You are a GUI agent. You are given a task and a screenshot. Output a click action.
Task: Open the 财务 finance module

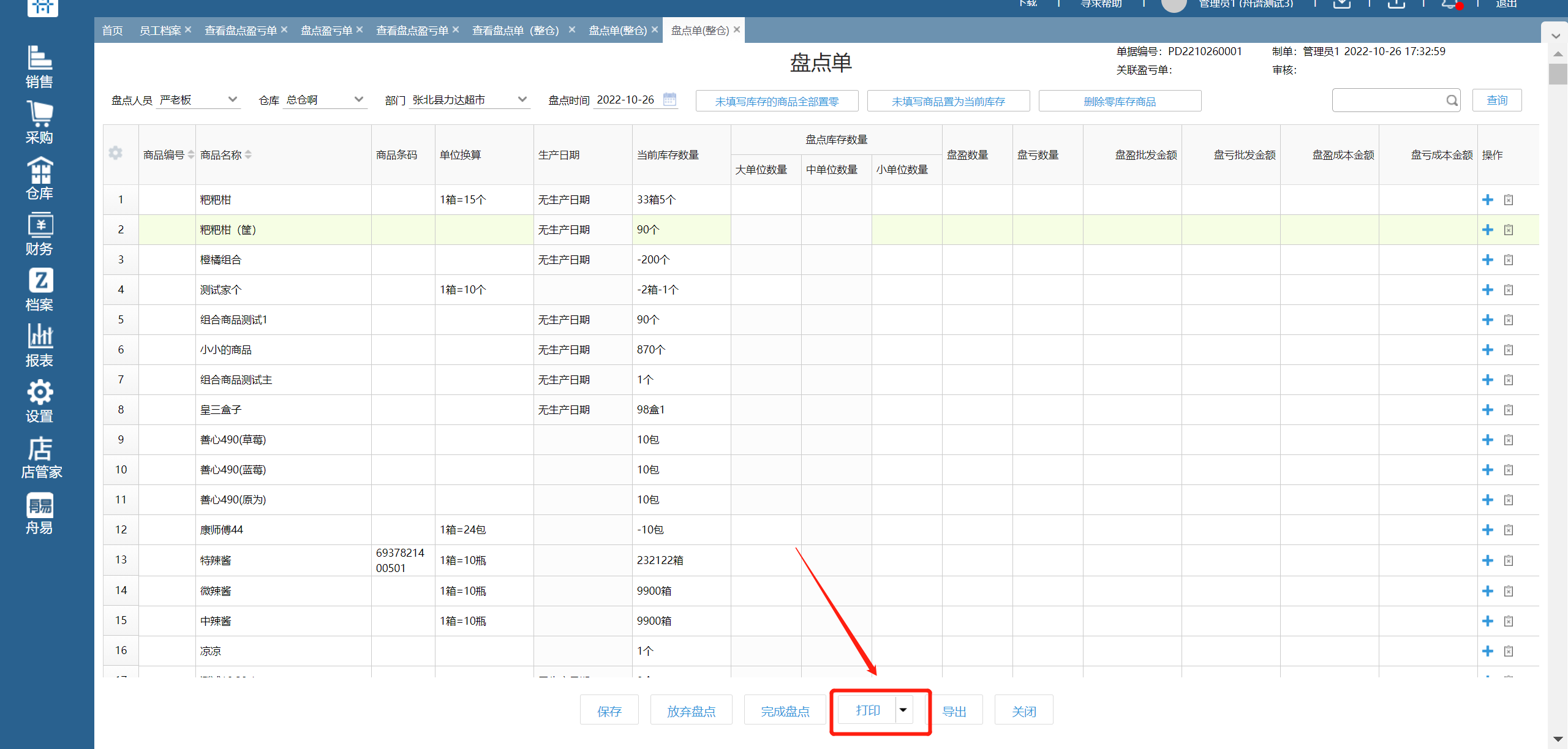point(39,235)
